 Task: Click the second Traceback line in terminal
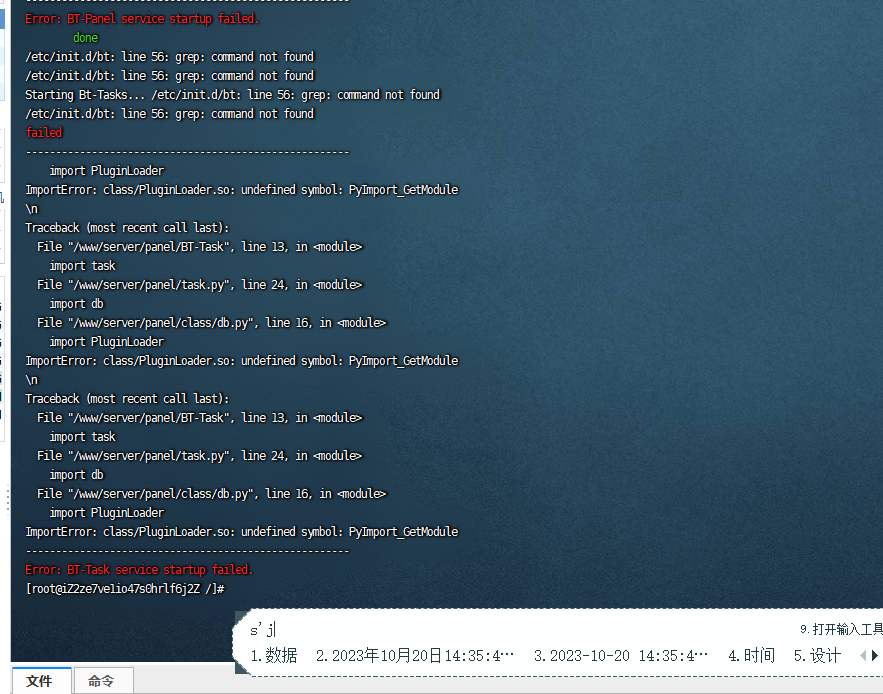[127, 399]
